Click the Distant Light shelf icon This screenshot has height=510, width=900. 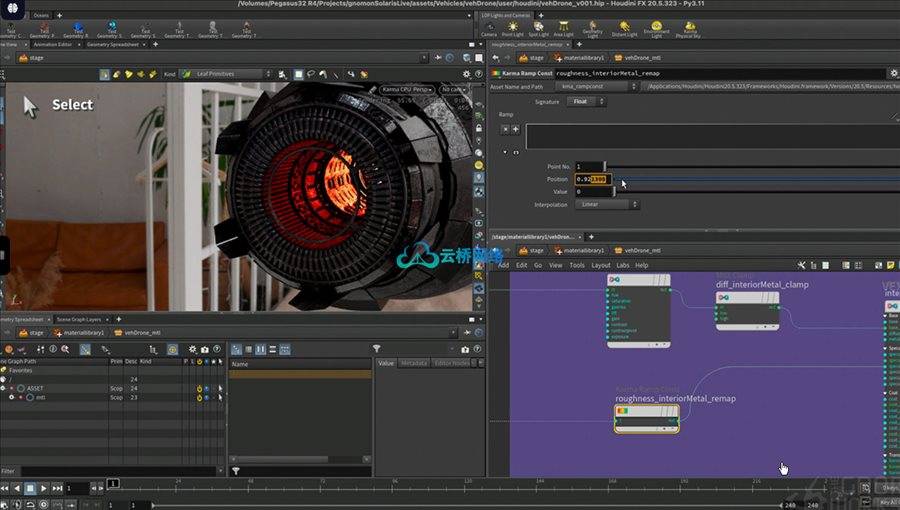tap(623, 28)
